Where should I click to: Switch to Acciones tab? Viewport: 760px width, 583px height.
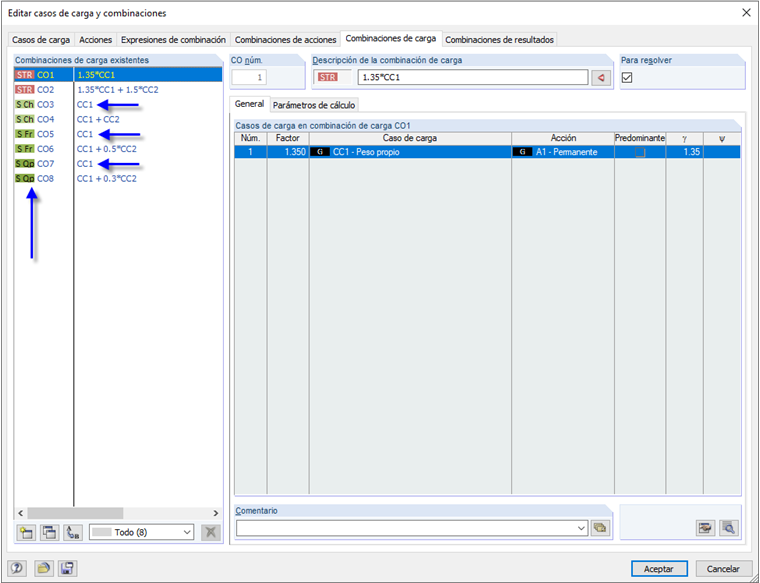pyautogui.click(x=95, y=40)
